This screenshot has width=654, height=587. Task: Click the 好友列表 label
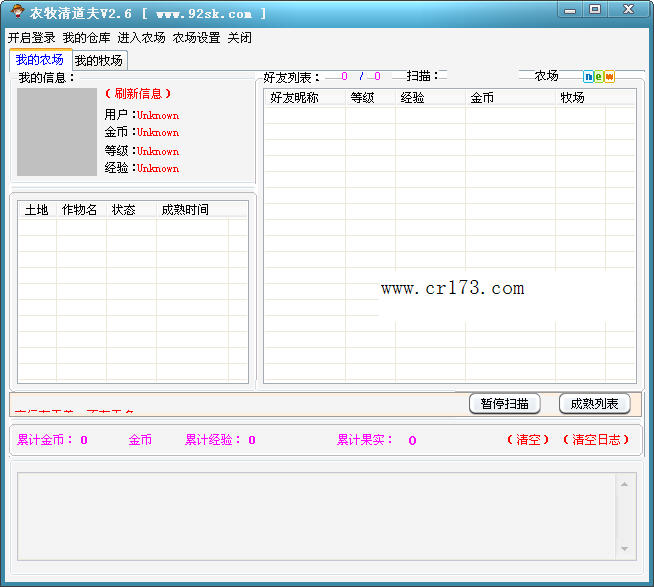[x=291, y=78]
